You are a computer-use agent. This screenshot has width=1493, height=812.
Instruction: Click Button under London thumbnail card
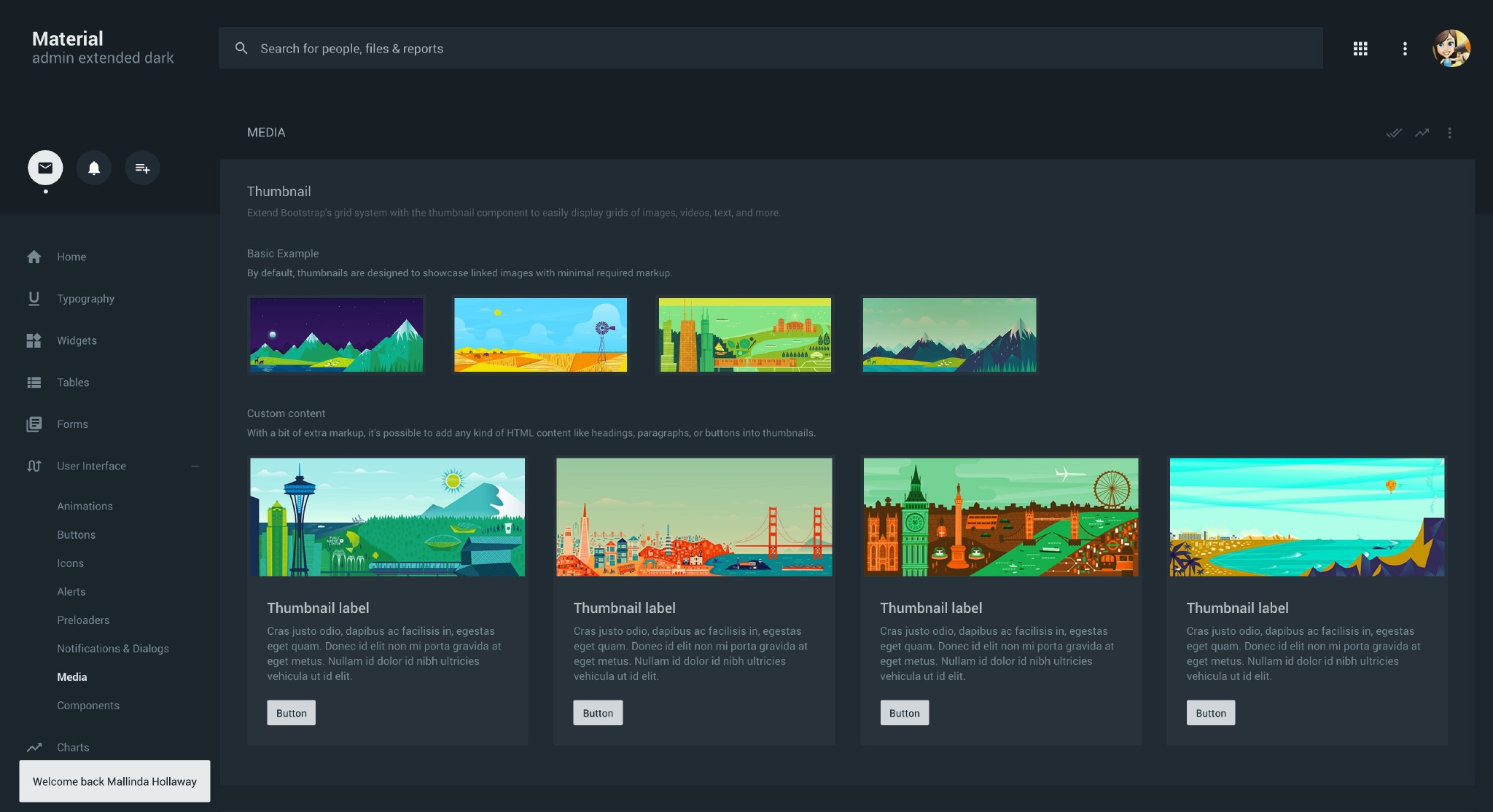904,713
